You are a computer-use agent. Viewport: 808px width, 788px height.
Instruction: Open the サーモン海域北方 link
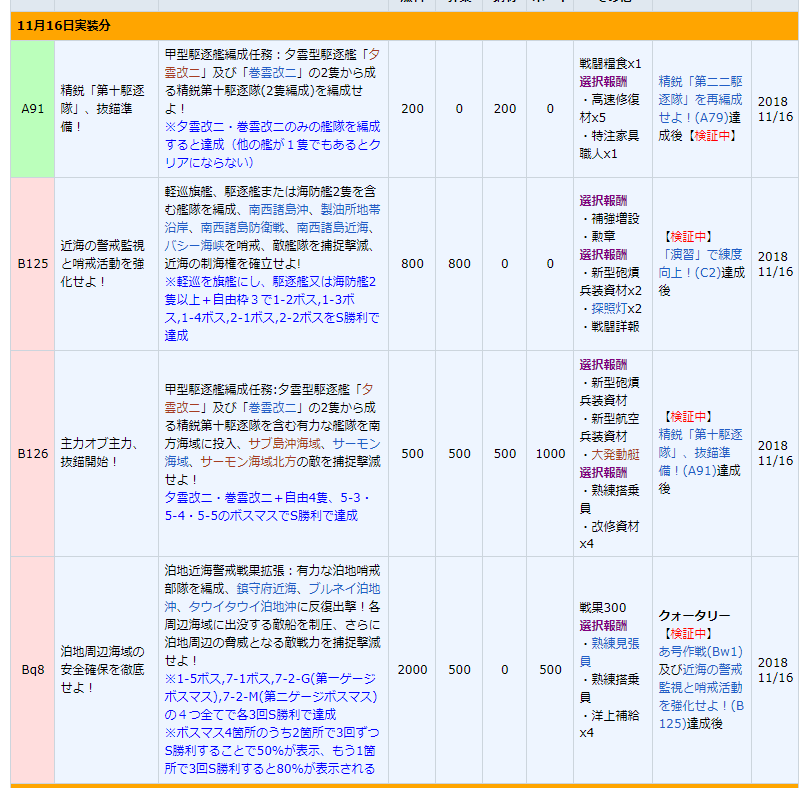click(x=248, y=462)
